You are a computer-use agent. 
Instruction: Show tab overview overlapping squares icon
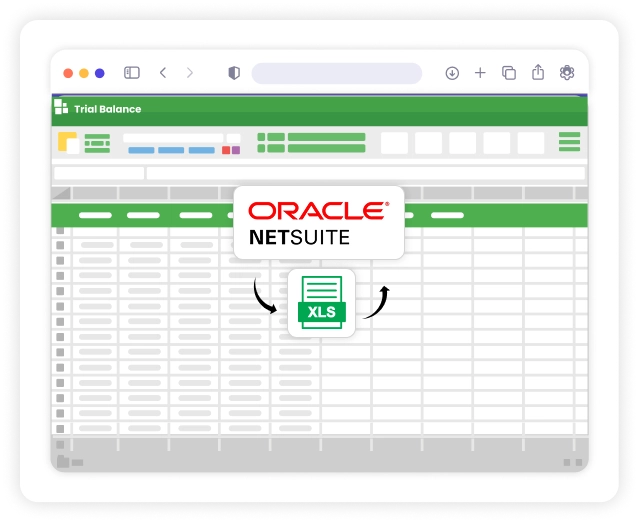tap(509, 73)
